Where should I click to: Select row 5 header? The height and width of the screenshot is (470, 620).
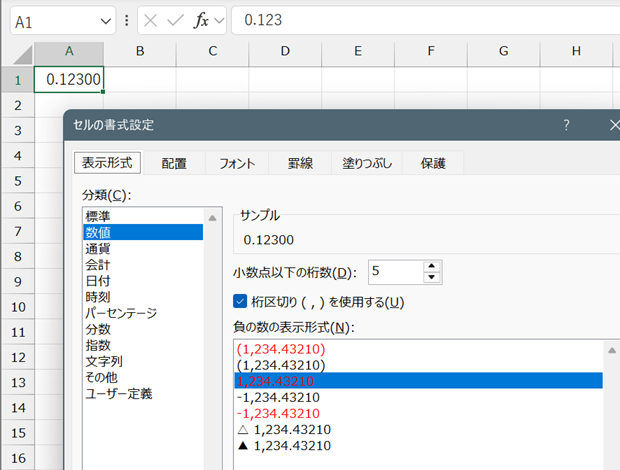coord(18,181)
